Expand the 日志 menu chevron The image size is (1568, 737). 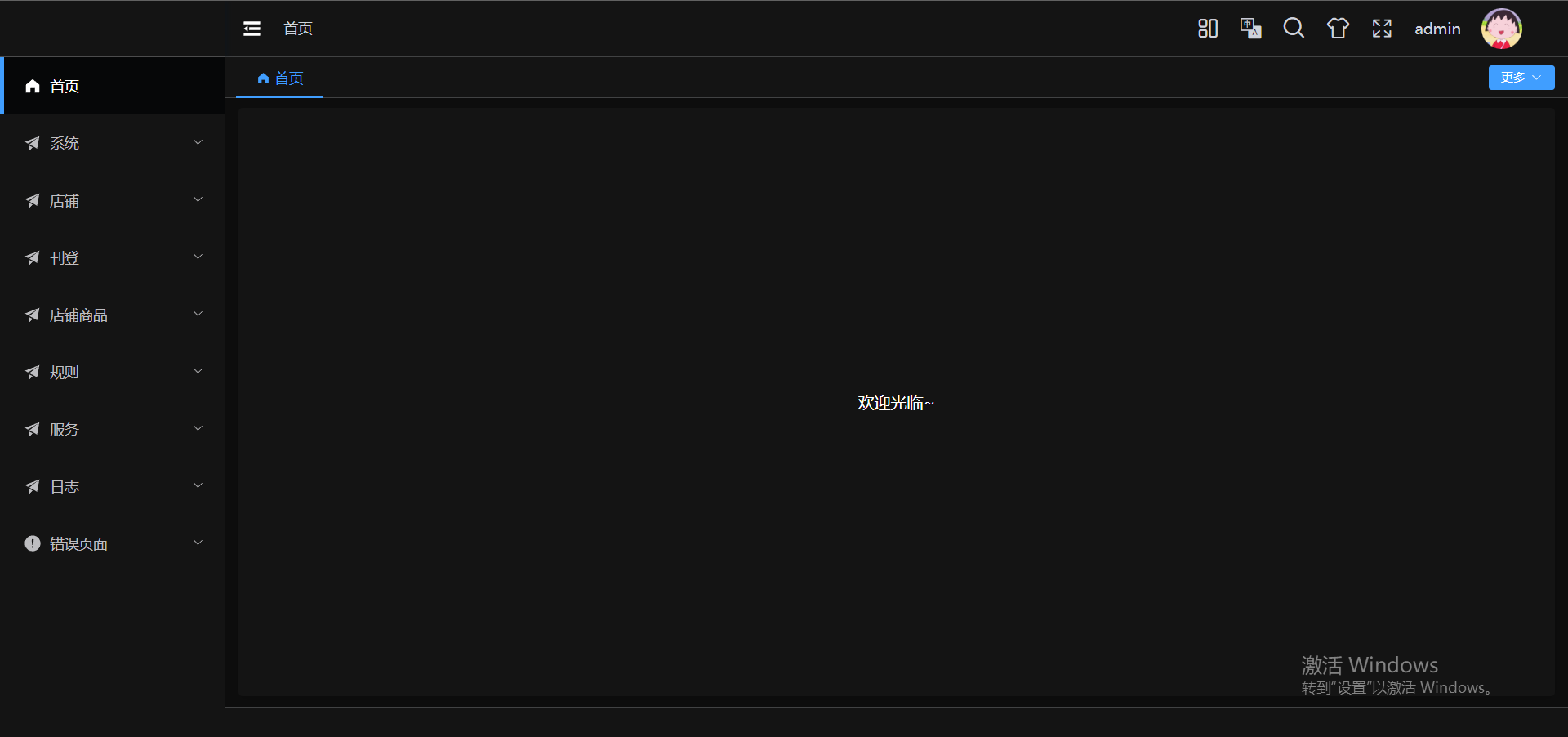[x=198, y=485]
